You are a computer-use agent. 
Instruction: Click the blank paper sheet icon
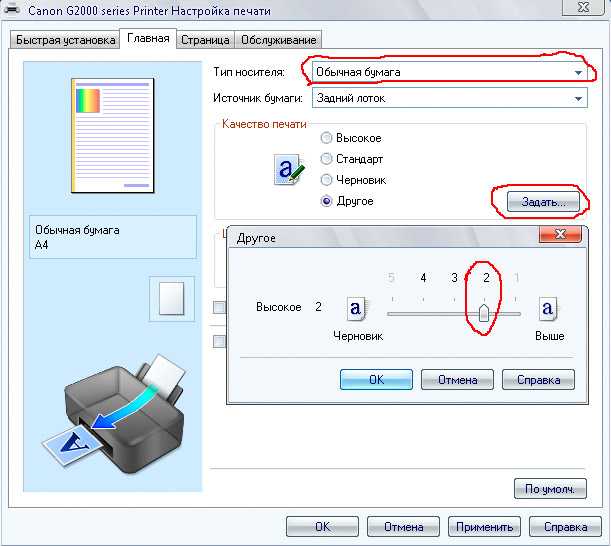click(x=171, y=299)
